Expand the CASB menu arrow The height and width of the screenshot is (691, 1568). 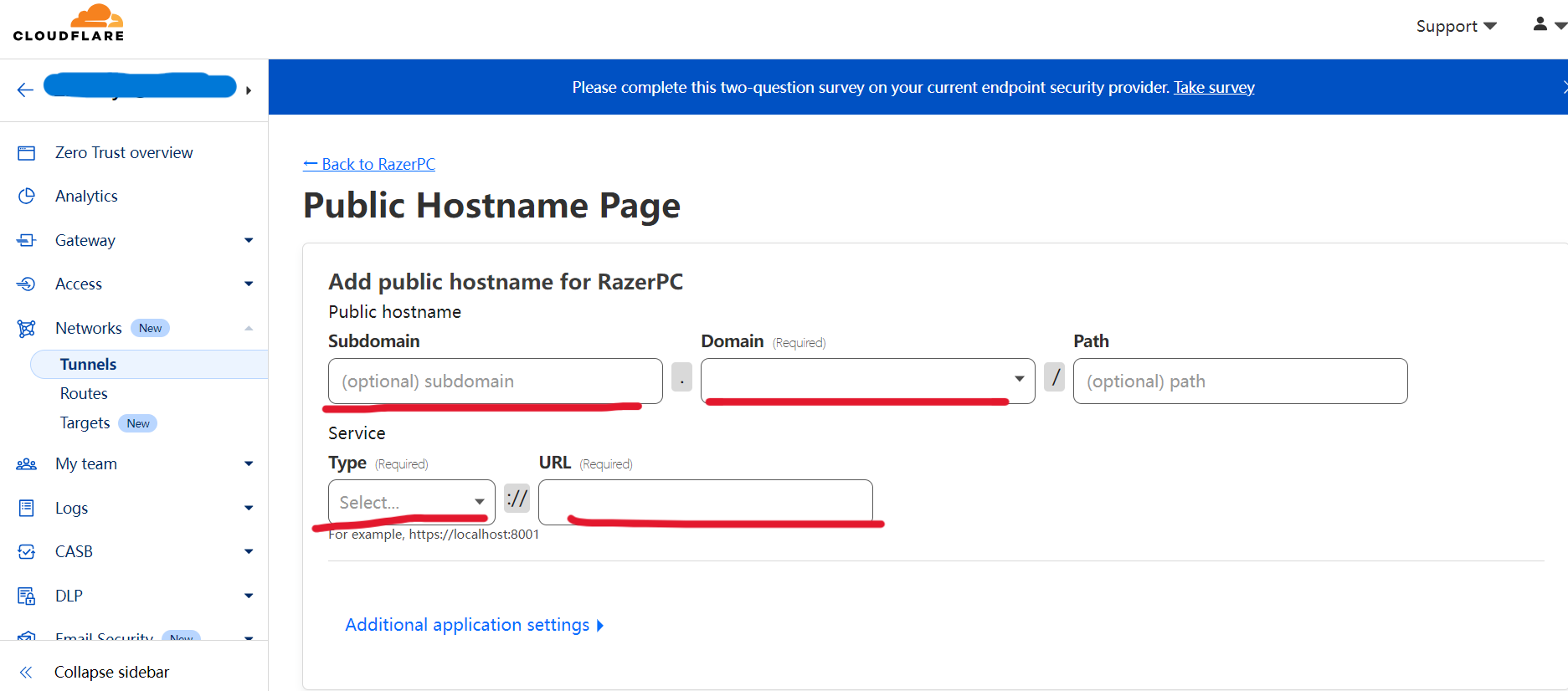point(249,551)
